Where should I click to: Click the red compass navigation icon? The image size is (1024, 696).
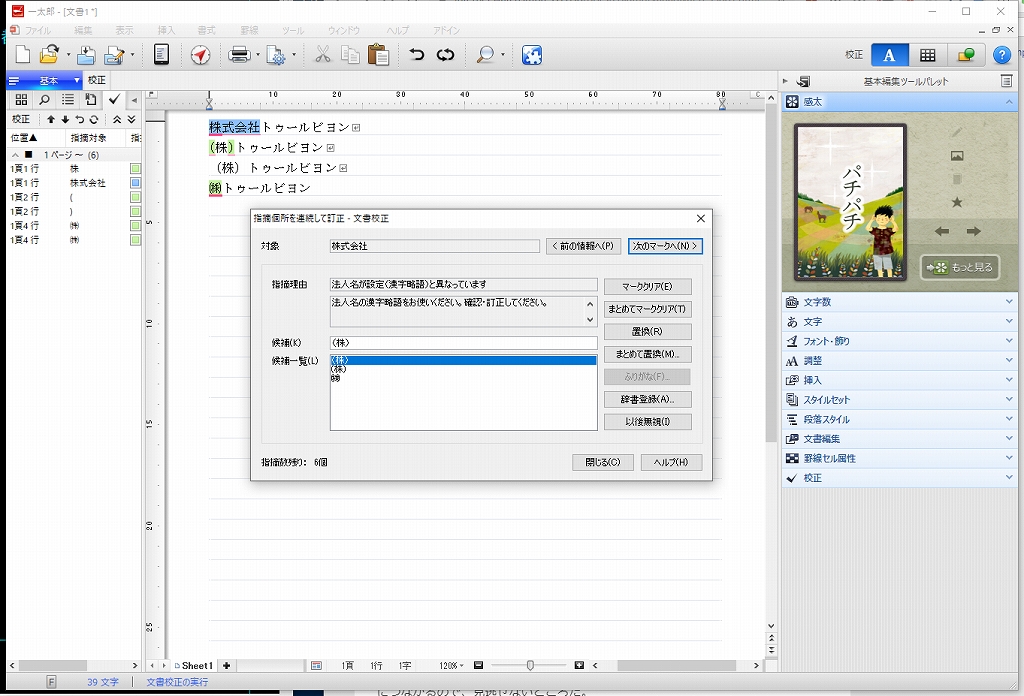[200, 55]
